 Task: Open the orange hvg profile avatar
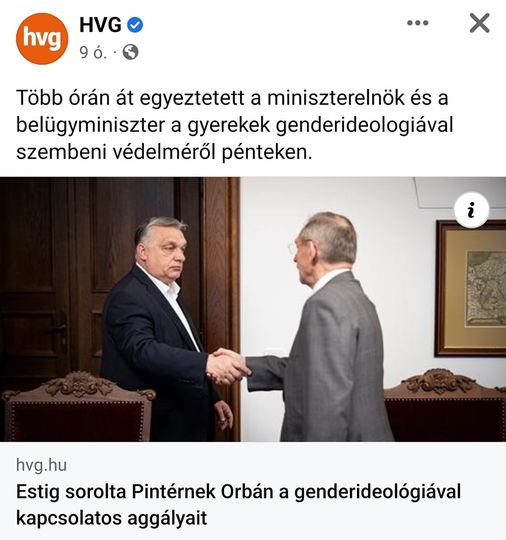[42, 39]
